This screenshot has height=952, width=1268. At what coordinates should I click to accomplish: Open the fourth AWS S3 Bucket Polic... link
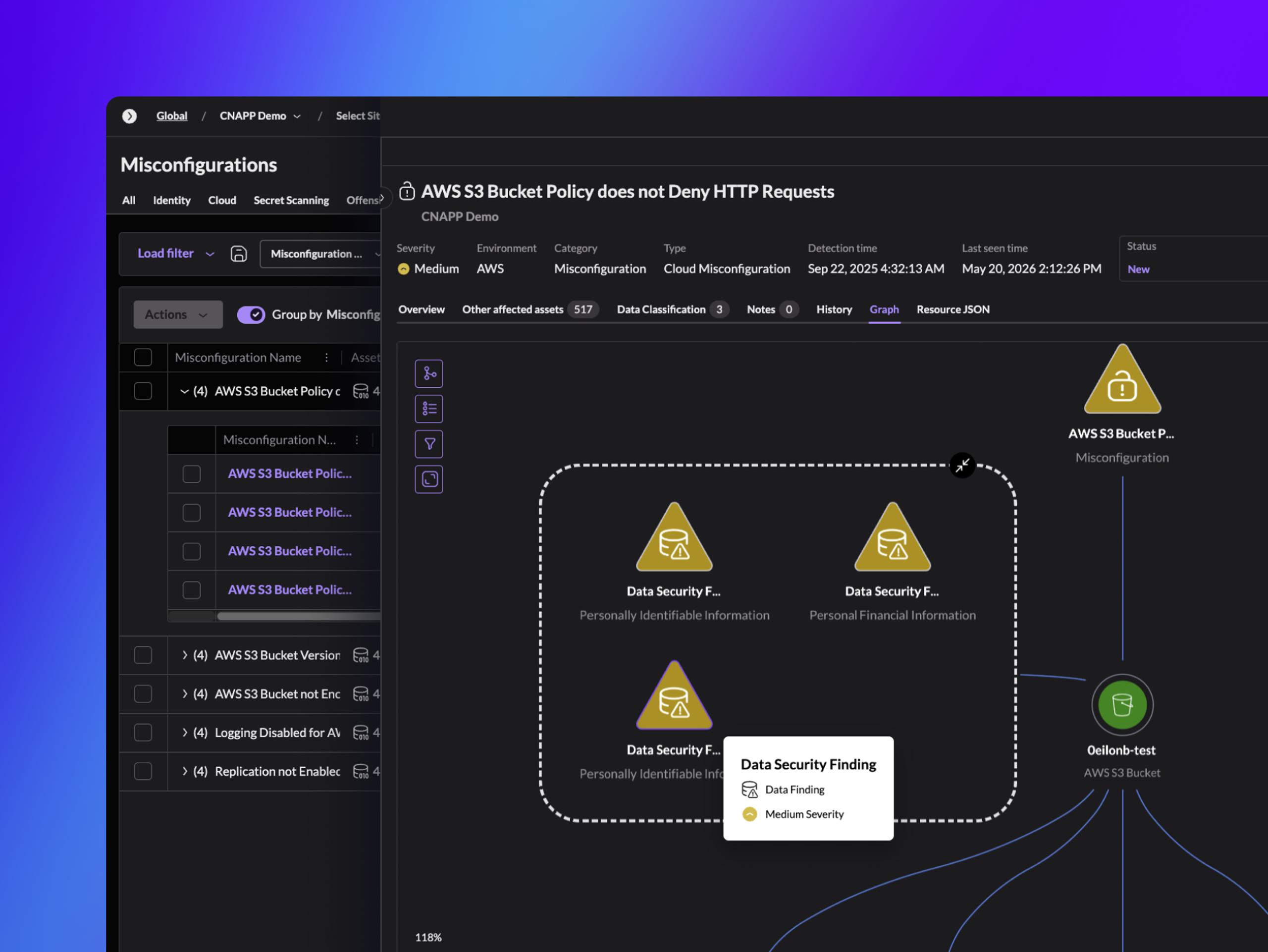click(290, 590)
